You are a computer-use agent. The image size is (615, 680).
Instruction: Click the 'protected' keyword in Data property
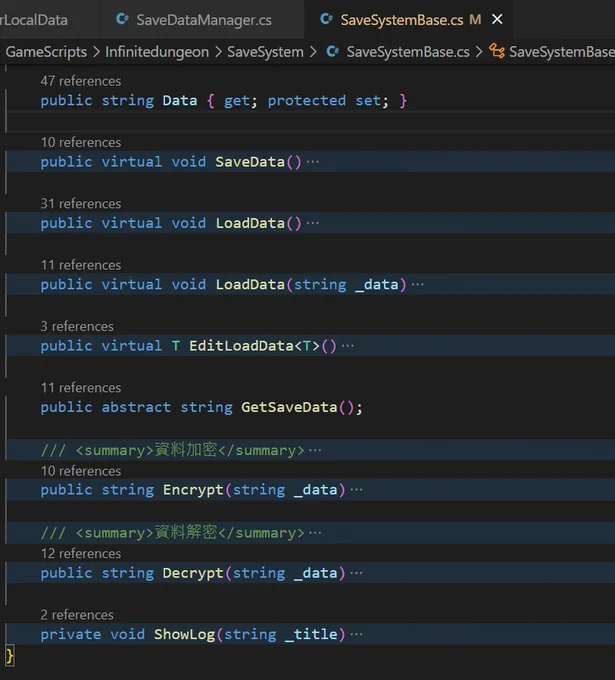click(307, 101)
